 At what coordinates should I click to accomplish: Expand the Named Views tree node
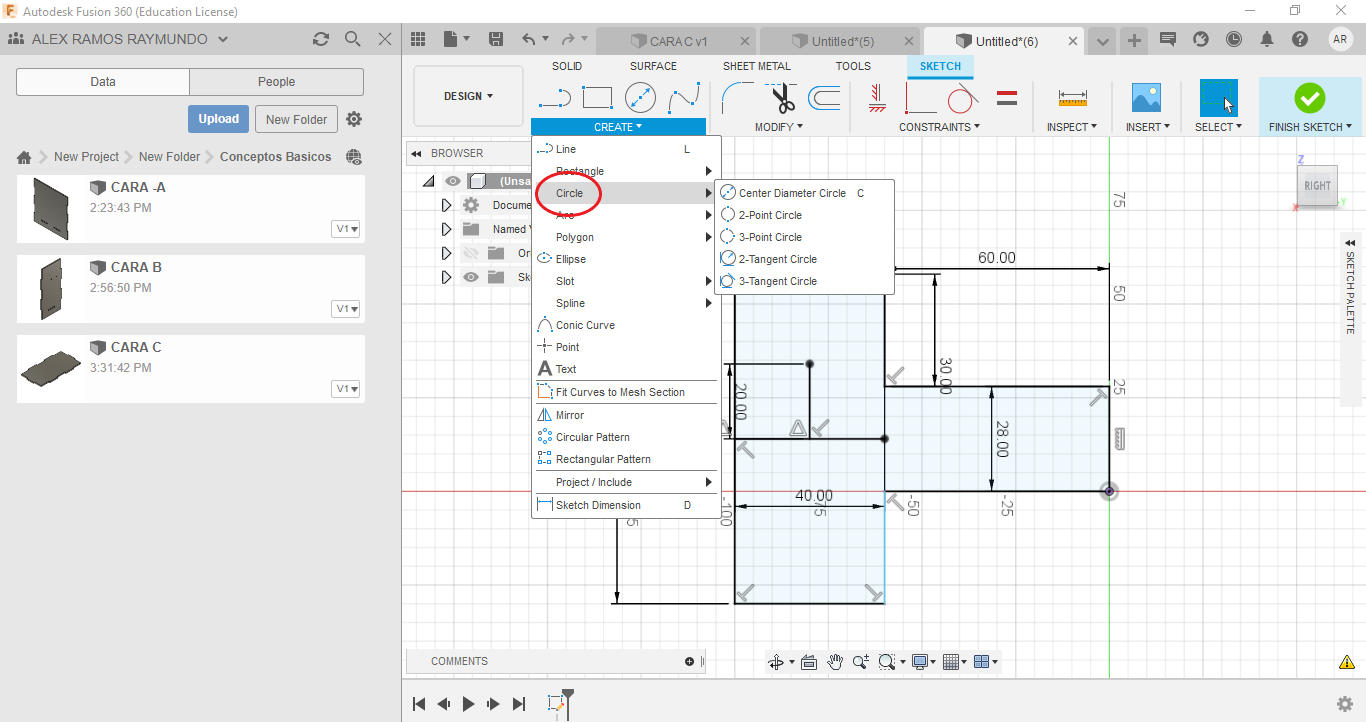[x=447, y=229]
